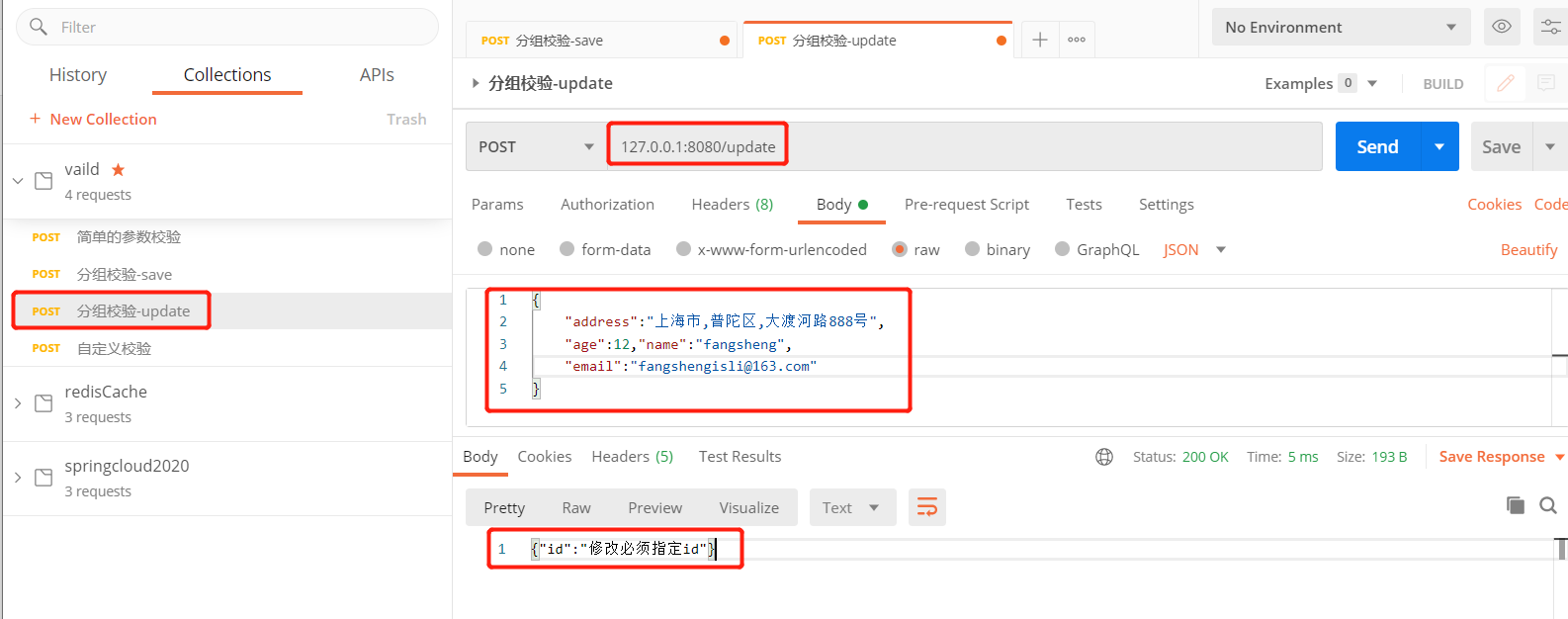The image size is (1568, 619).
Task: Open the JSON format dropdown
Action: pos(1194,249)
